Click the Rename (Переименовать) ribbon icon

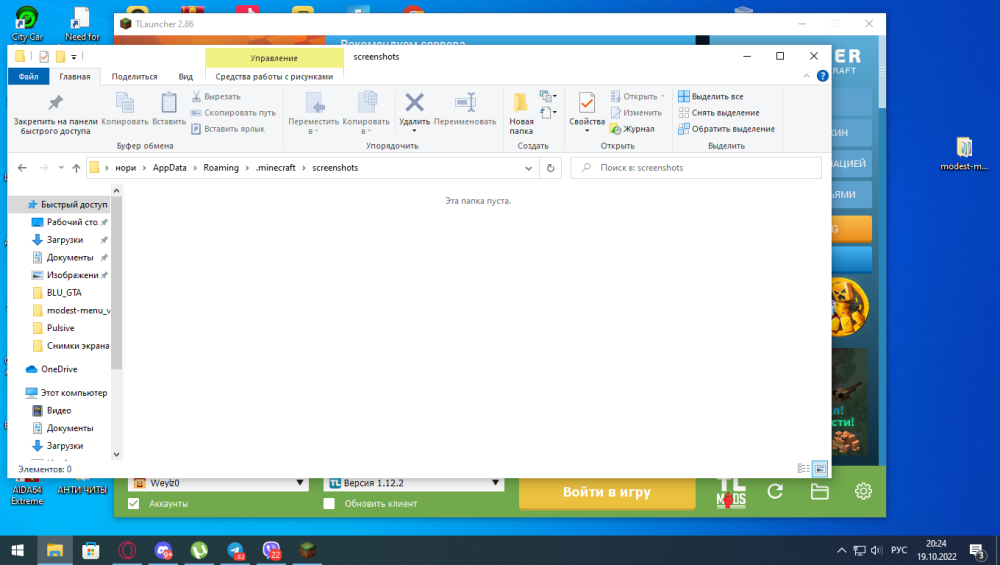click(x=465, y=109)
